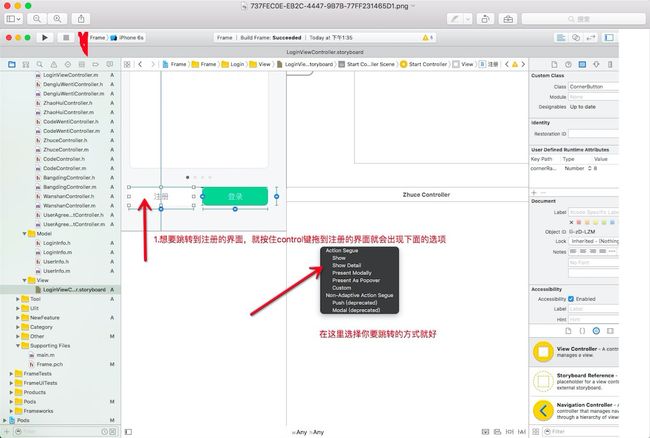Open the report navigator tab

pyautogui.click(x=109, y=64)
